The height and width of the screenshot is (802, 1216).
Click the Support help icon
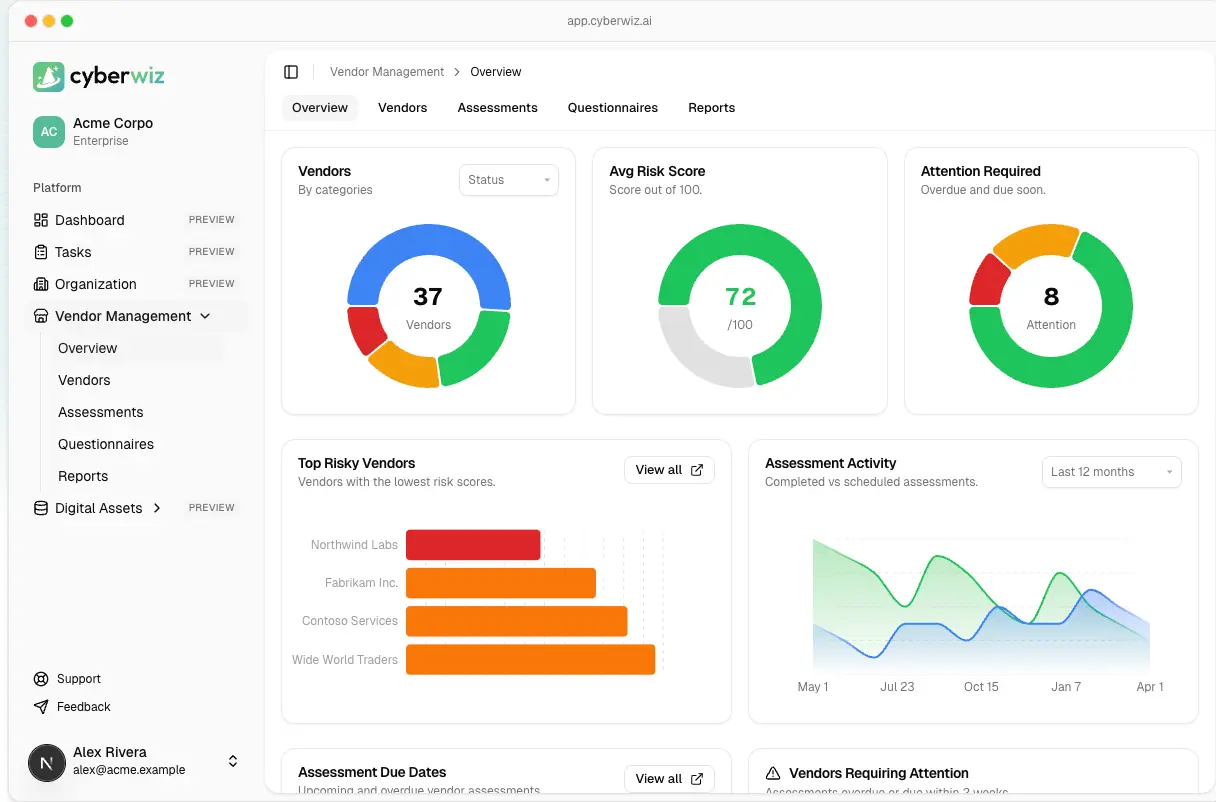point(41,679)
